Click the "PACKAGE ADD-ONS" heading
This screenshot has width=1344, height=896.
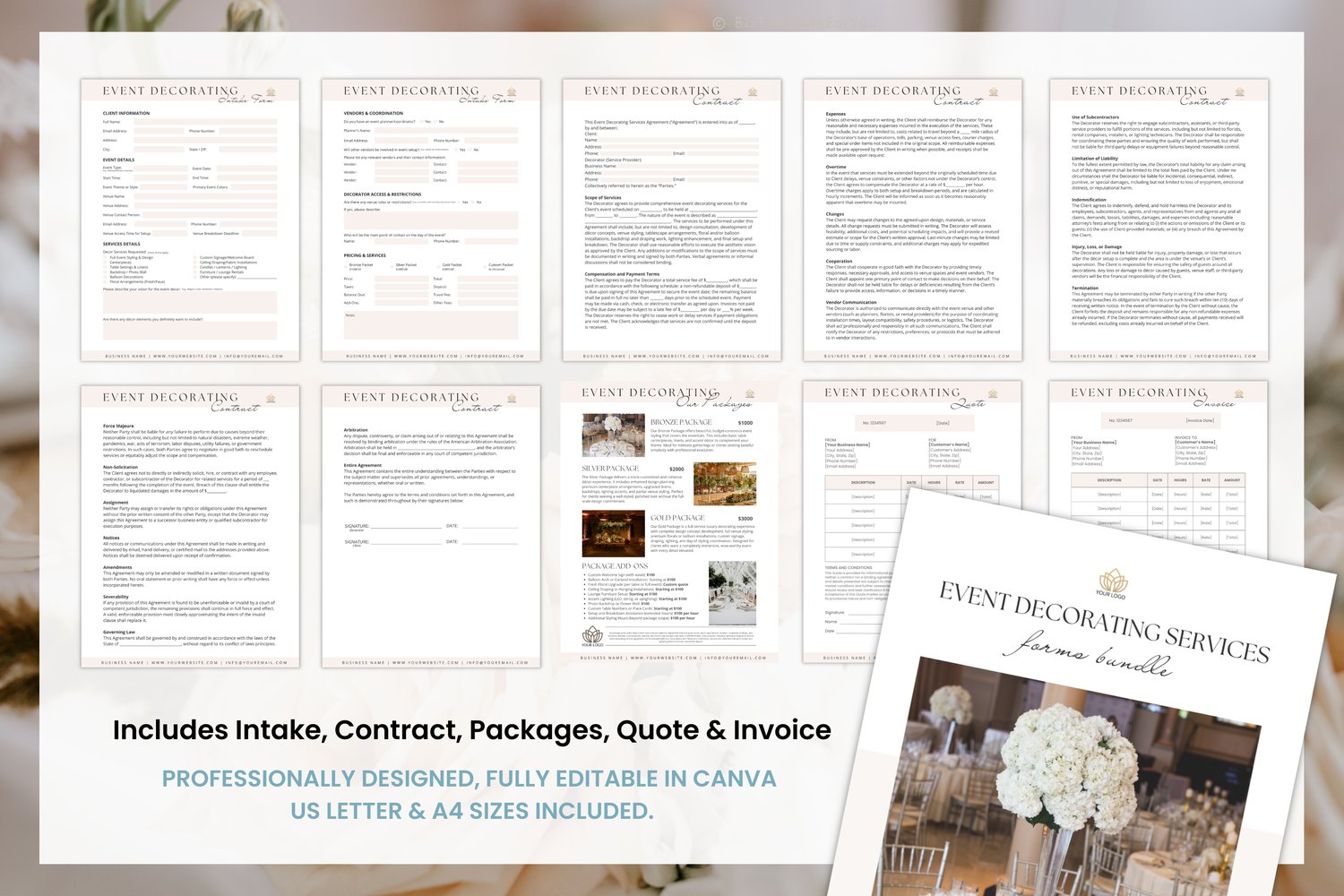click(615, 566)
